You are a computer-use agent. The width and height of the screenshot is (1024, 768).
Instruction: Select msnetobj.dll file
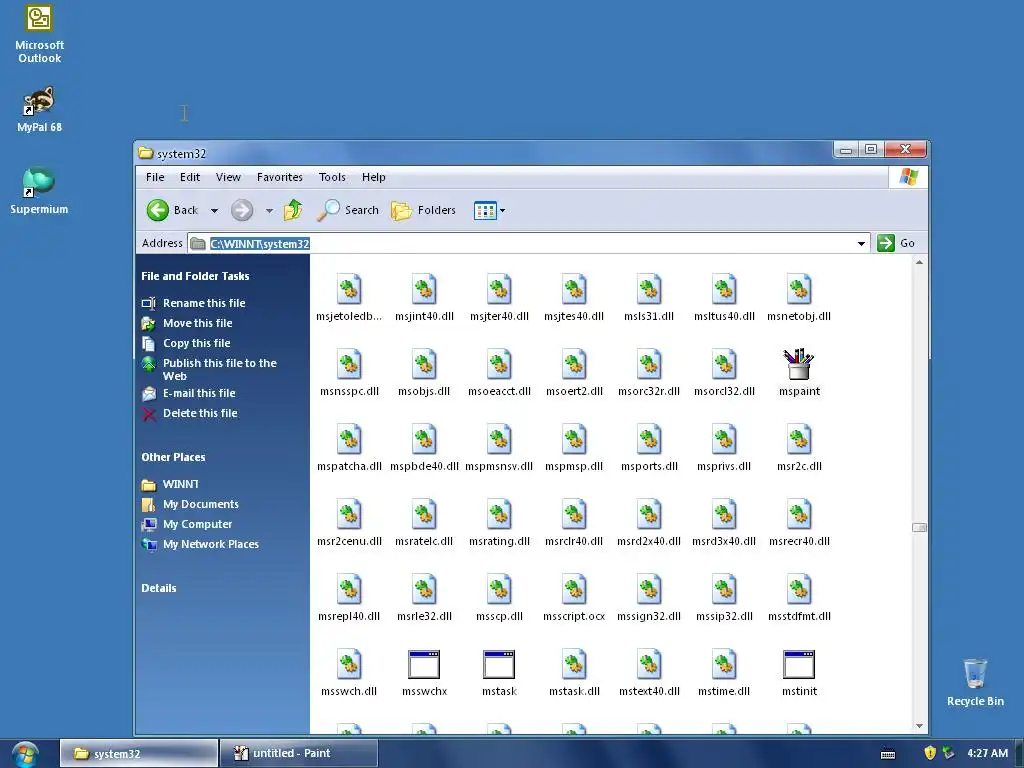tap(799, 297)
